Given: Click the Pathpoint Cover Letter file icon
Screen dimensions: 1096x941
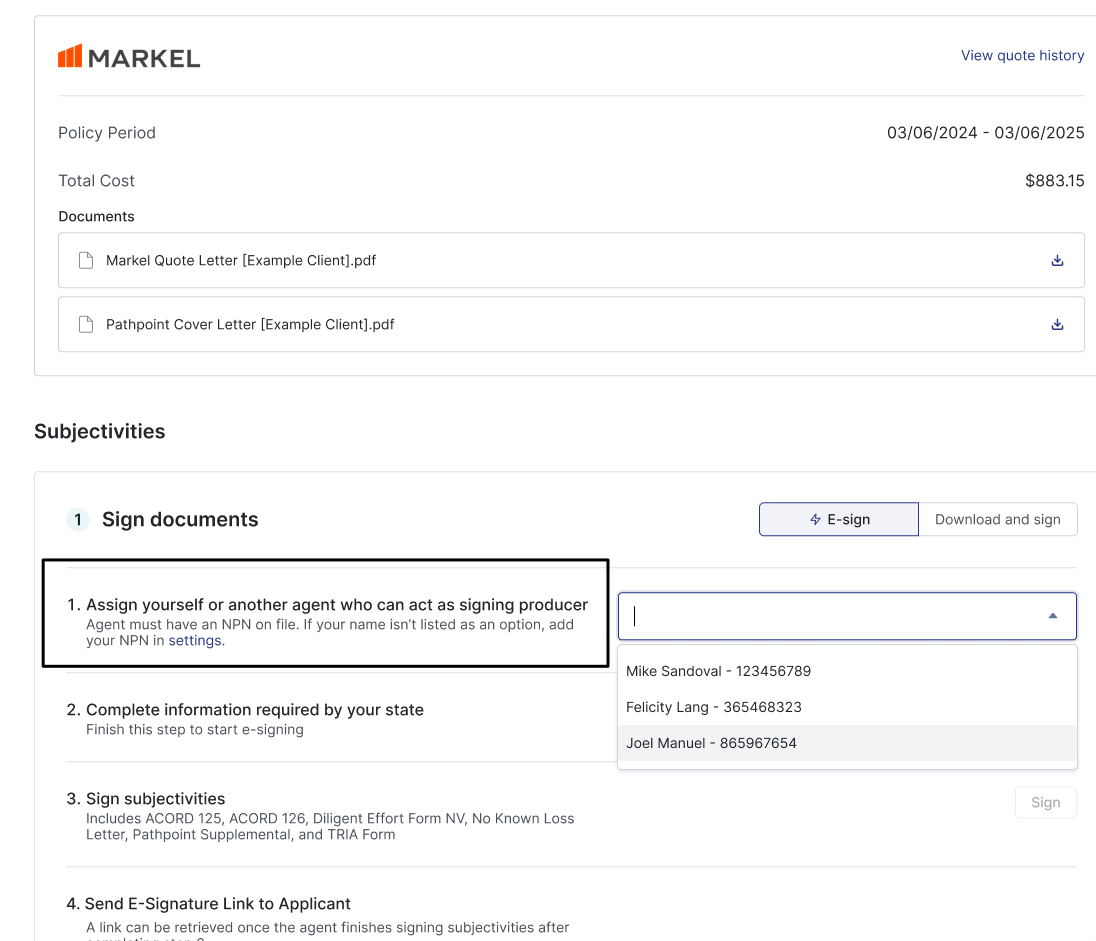Looking at the screenshot, I should click(x=86, y=325).
